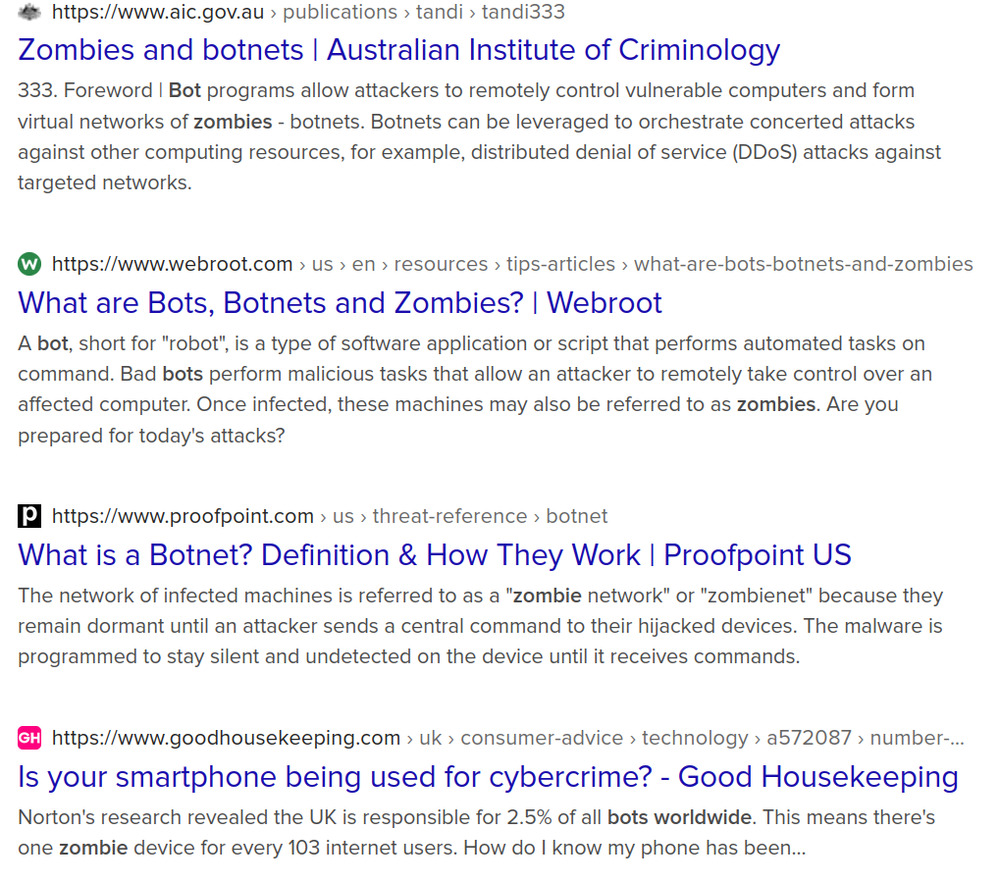This screenshot has height=882, width=1000.
Task: Click the "threat-reference" breadcrumb segment
Action: click(x=447, y=516)
